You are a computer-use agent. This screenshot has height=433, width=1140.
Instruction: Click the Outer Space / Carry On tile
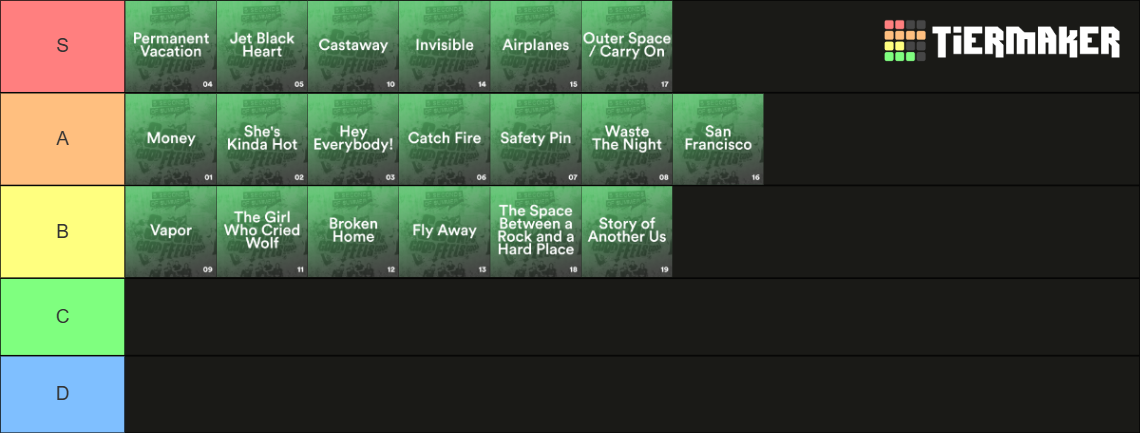tap(627, 46)
